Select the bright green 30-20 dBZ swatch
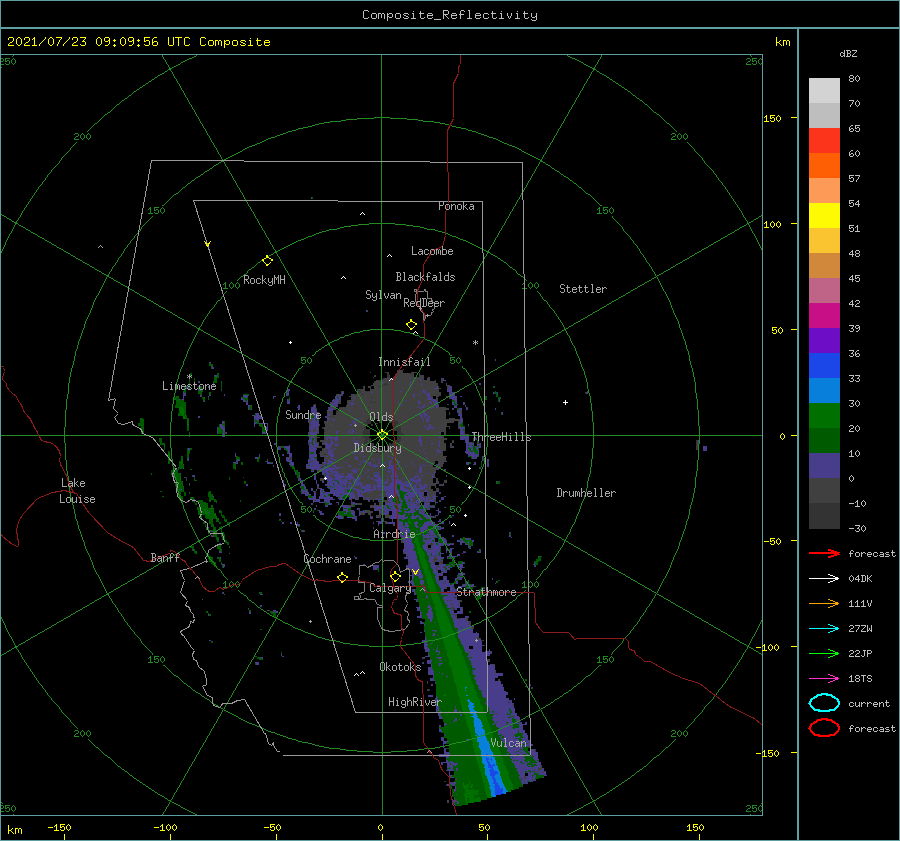Image resolution: width=900 pixels, height=841 pixels. point(824,415)
